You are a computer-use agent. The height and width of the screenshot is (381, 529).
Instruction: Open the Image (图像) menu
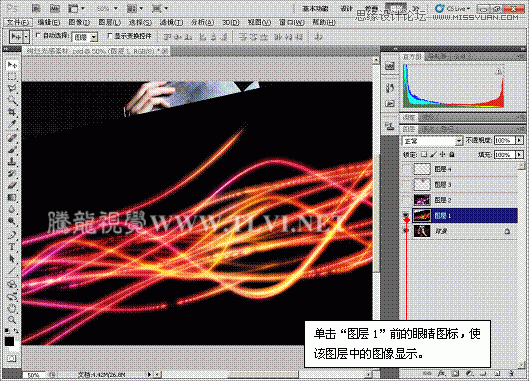79,22
